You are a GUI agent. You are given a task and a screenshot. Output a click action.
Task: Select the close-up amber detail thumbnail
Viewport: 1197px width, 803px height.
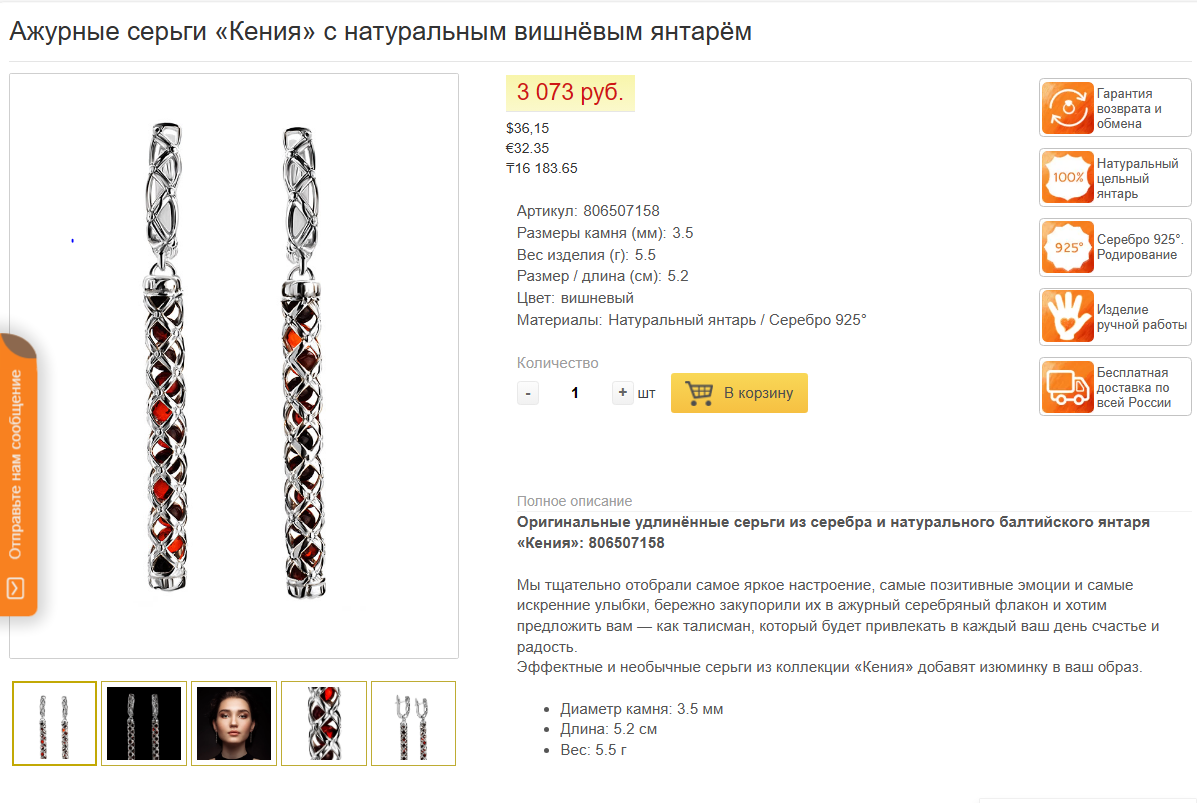coord(324,724)
